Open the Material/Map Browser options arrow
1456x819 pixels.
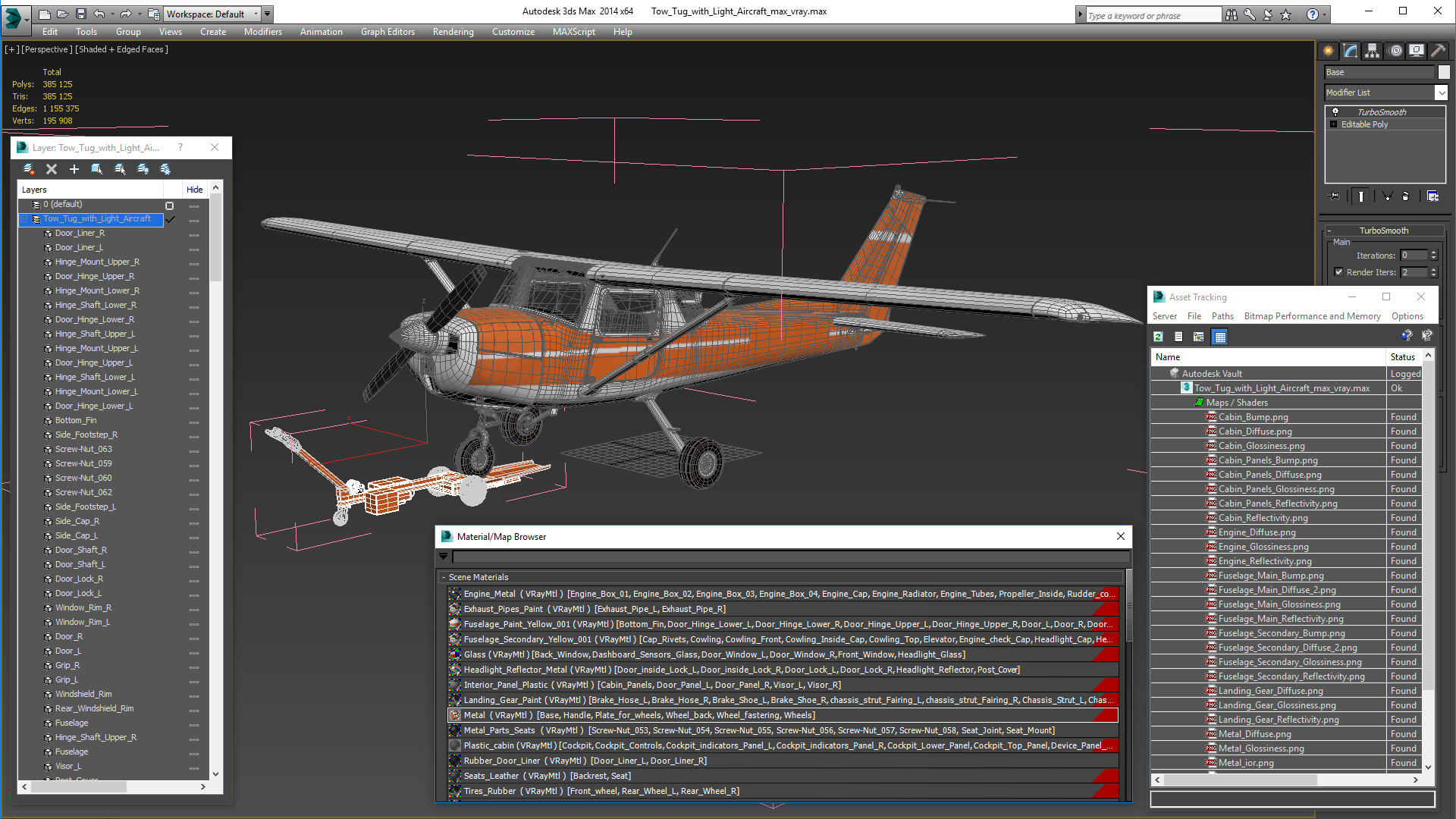pos(444,557)
